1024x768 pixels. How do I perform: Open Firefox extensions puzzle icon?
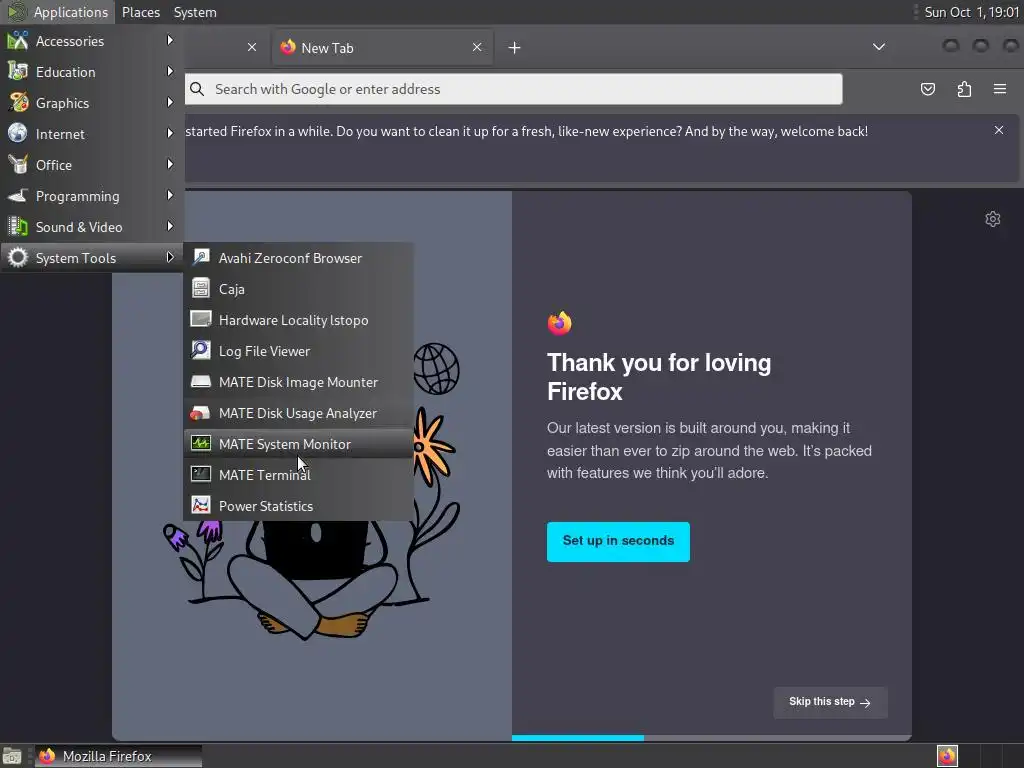point(964,89)
